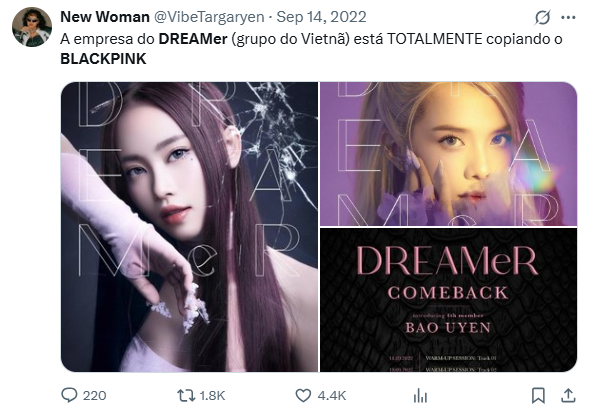Open the @VibeTargaryen handle link
592x410 pixels.
[210, 17]
